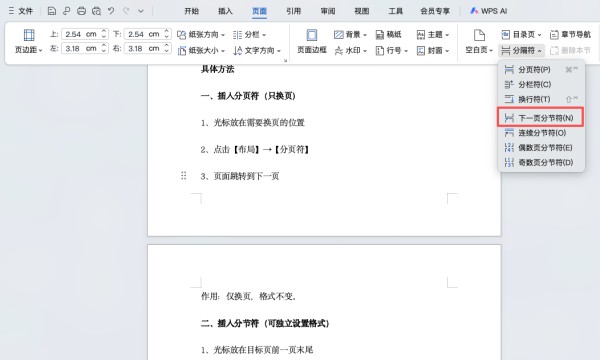Insert a 空白页 blank page
This screenshot has width=600, height=360.
coord(479,41)
